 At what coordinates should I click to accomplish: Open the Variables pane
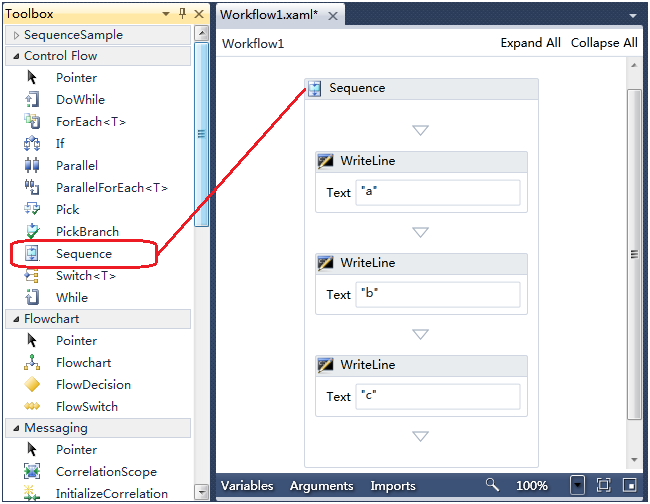(247, 485)
